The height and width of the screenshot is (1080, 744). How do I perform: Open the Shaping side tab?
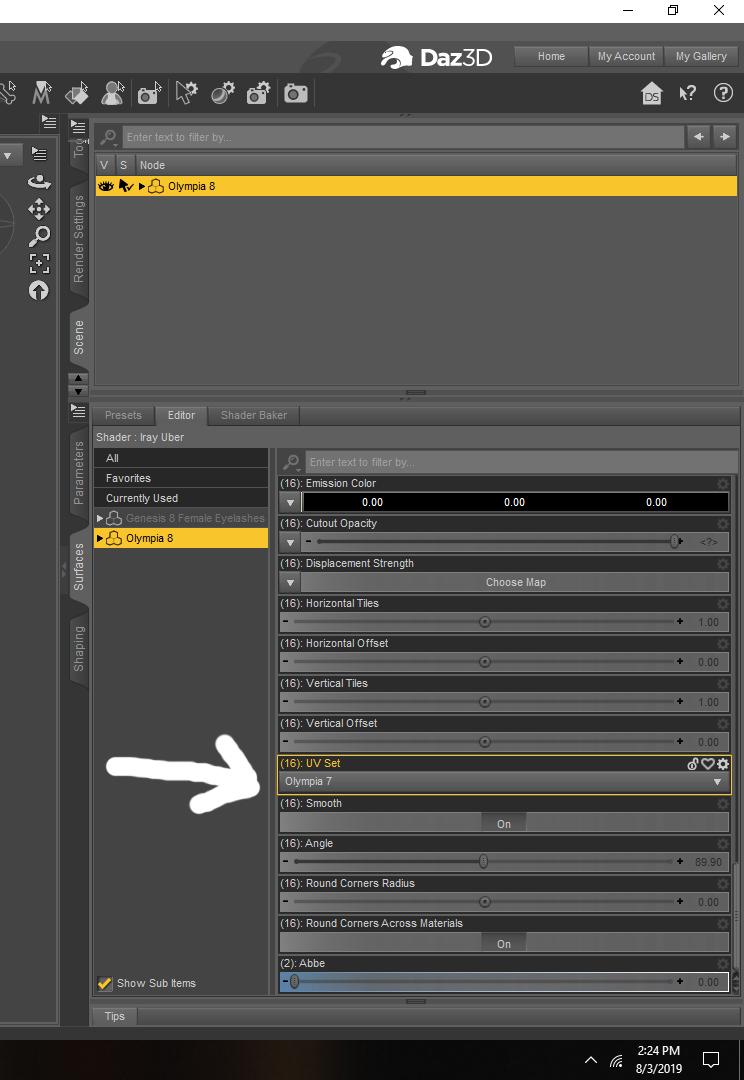pyautogui.click(x=79, y=648)
